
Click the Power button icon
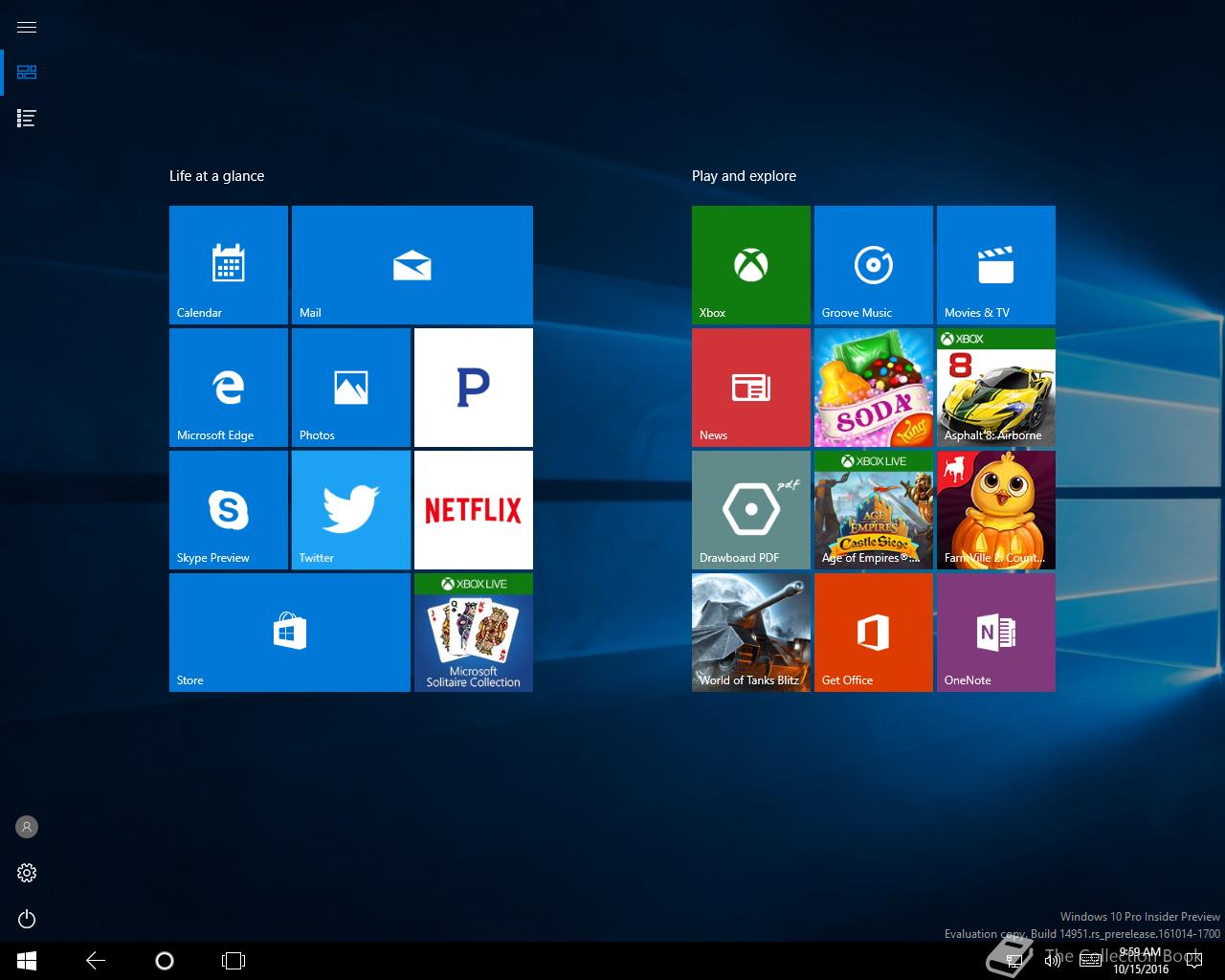27,919
